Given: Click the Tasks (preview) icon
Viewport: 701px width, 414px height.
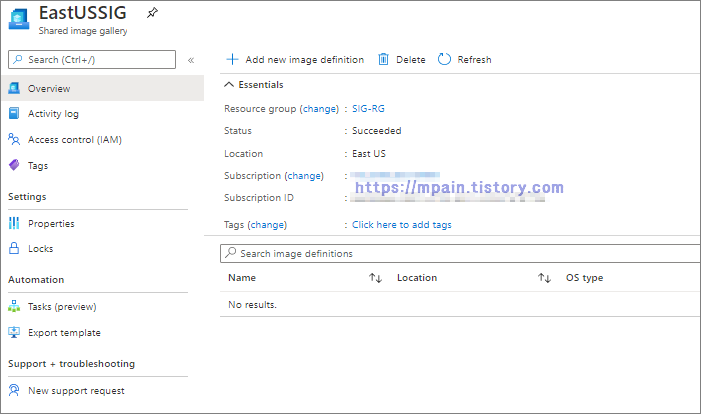Looking at the screenshot, I should 14,306.
